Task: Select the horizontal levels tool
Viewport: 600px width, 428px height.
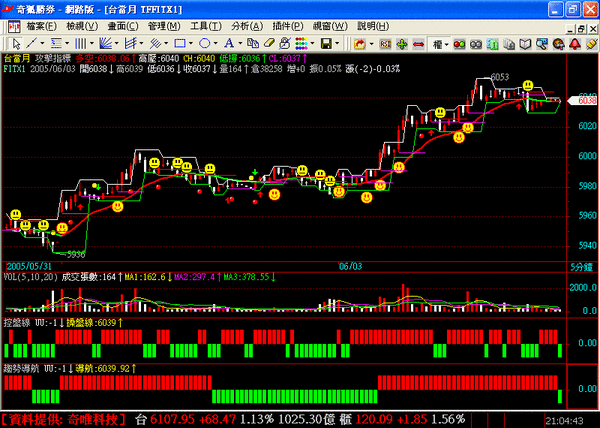Action: click(56, 44)
